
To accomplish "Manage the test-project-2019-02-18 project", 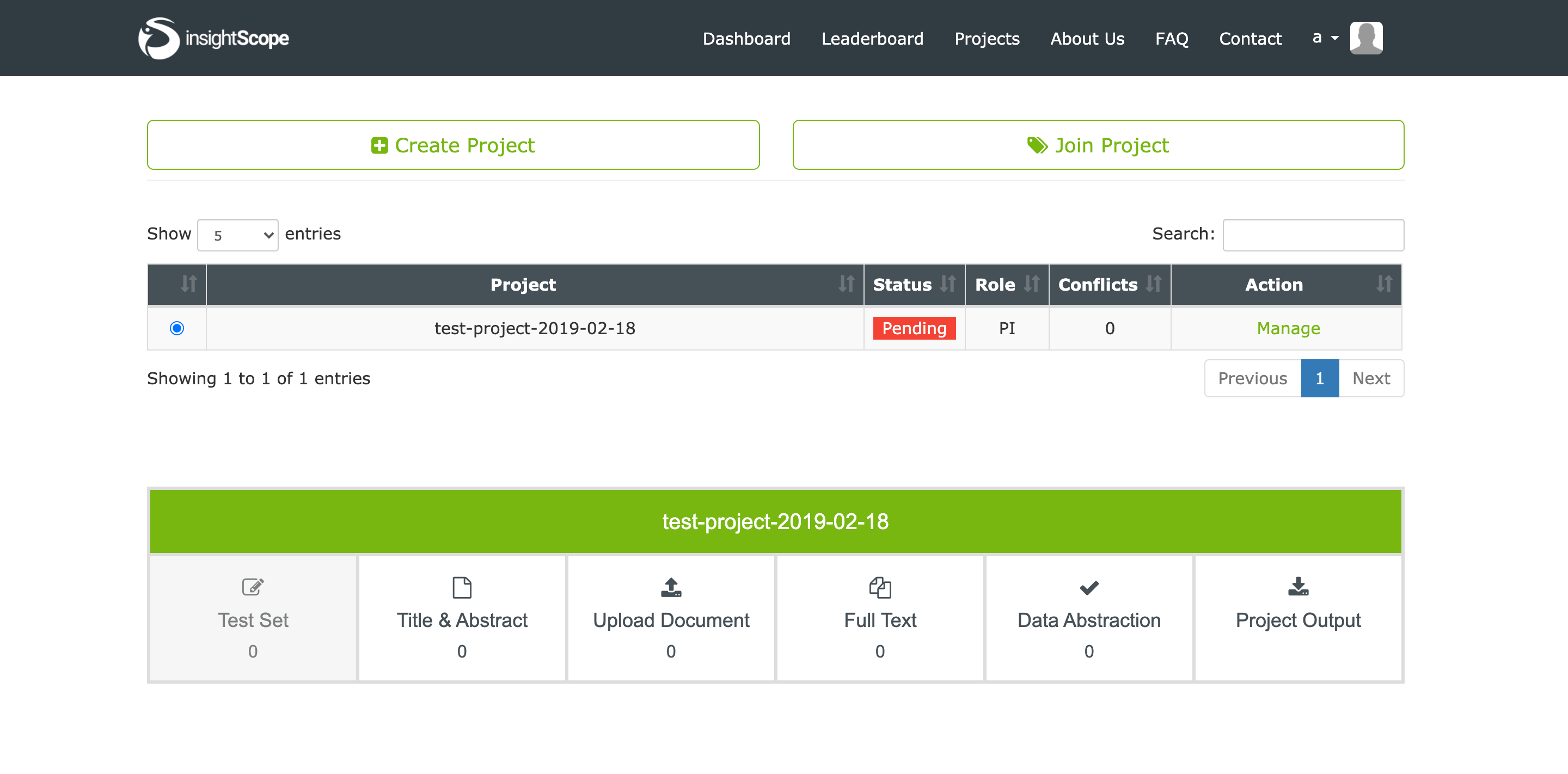I will tap(1288, 329).
